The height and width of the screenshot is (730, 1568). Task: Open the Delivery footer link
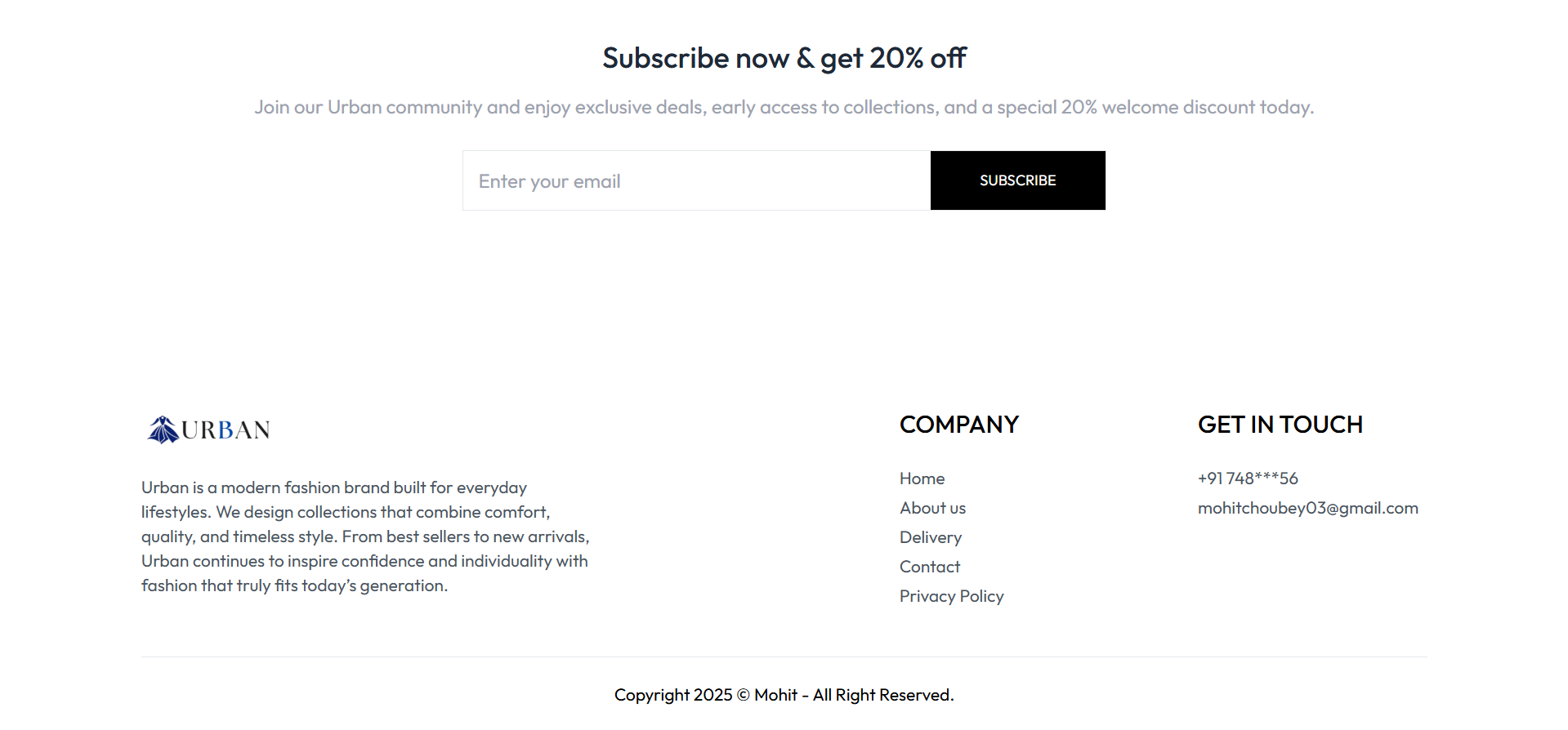coord(930,537)
